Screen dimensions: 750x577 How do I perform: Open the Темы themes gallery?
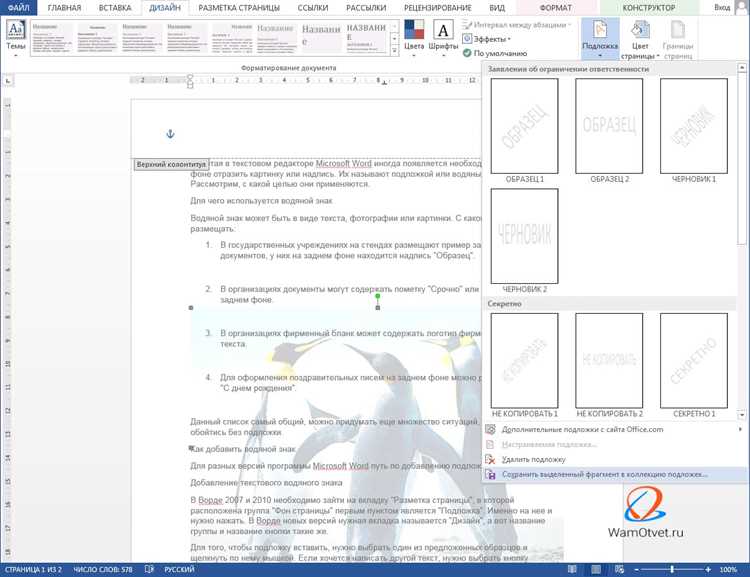coord(15,38)
